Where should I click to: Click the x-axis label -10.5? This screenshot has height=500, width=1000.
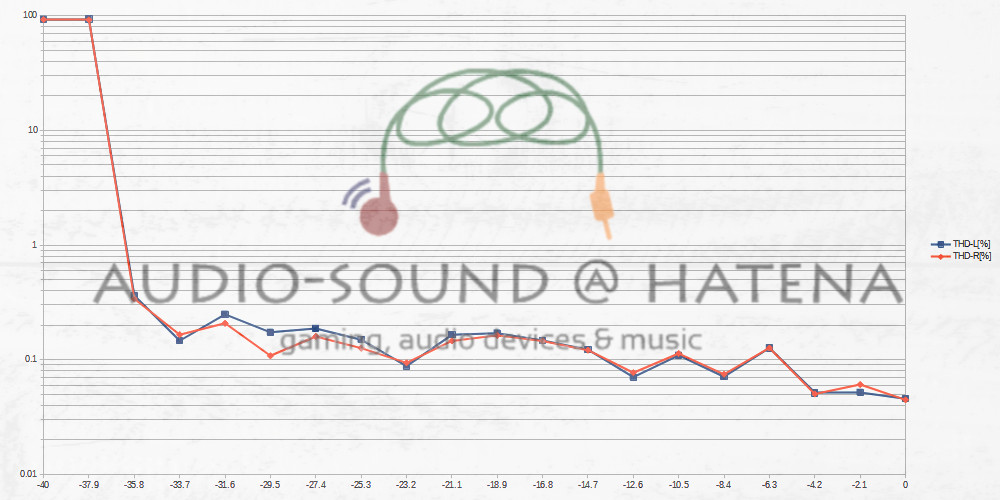tap(679, 485)
